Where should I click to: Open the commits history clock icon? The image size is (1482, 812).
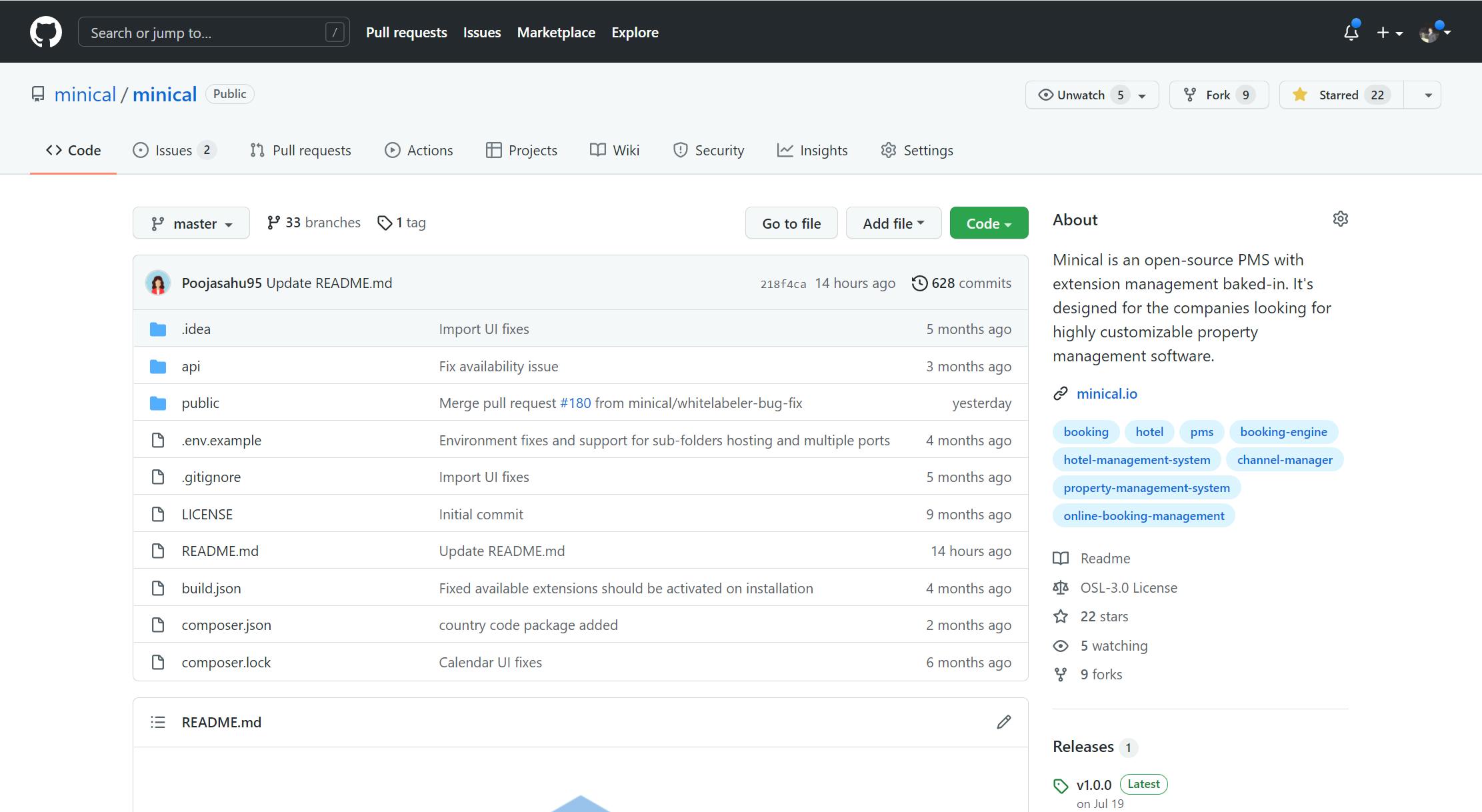point(919,283)
